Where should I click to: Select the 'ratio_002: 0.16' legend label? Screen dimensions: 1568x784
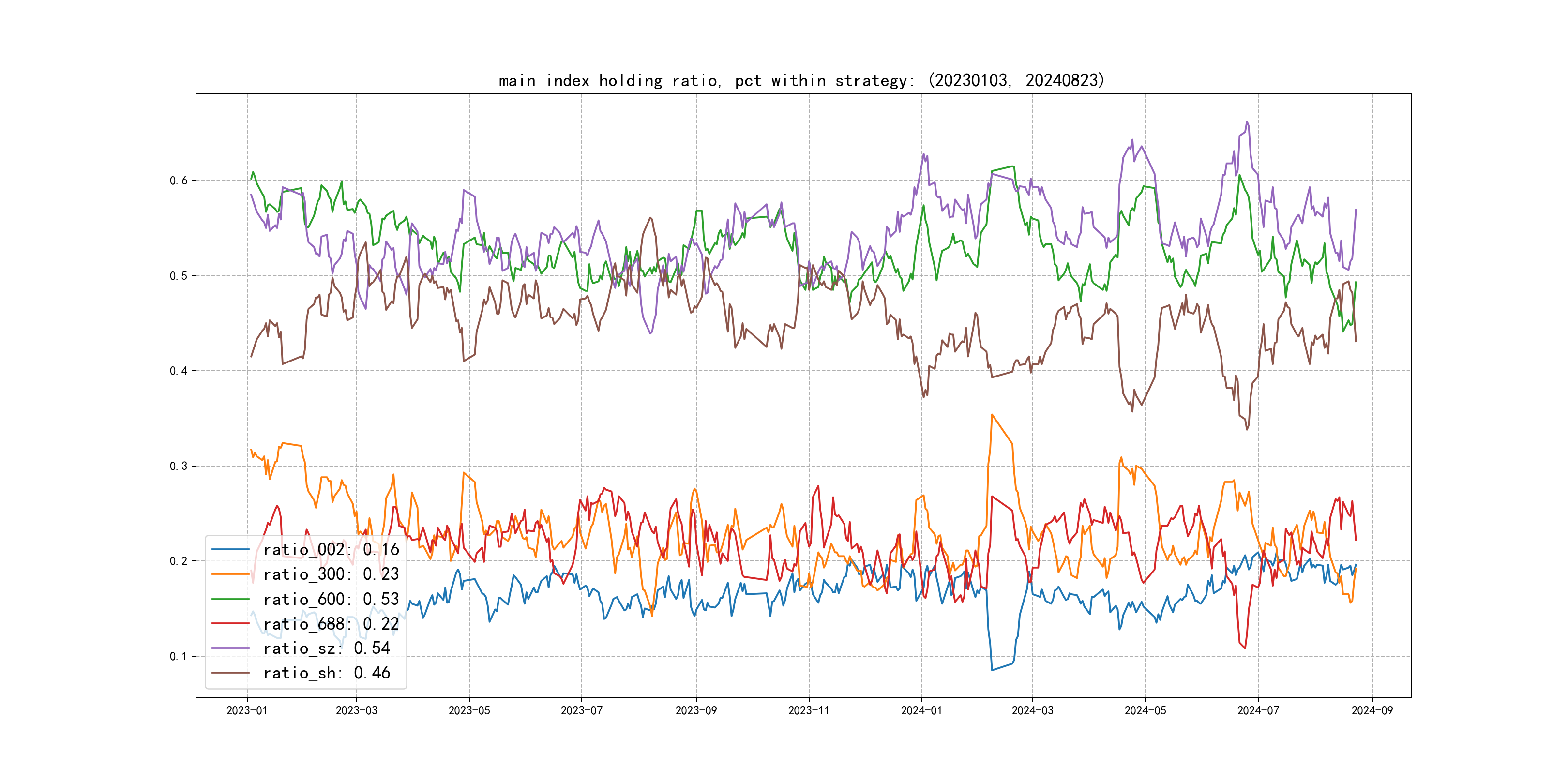point(331,550)
